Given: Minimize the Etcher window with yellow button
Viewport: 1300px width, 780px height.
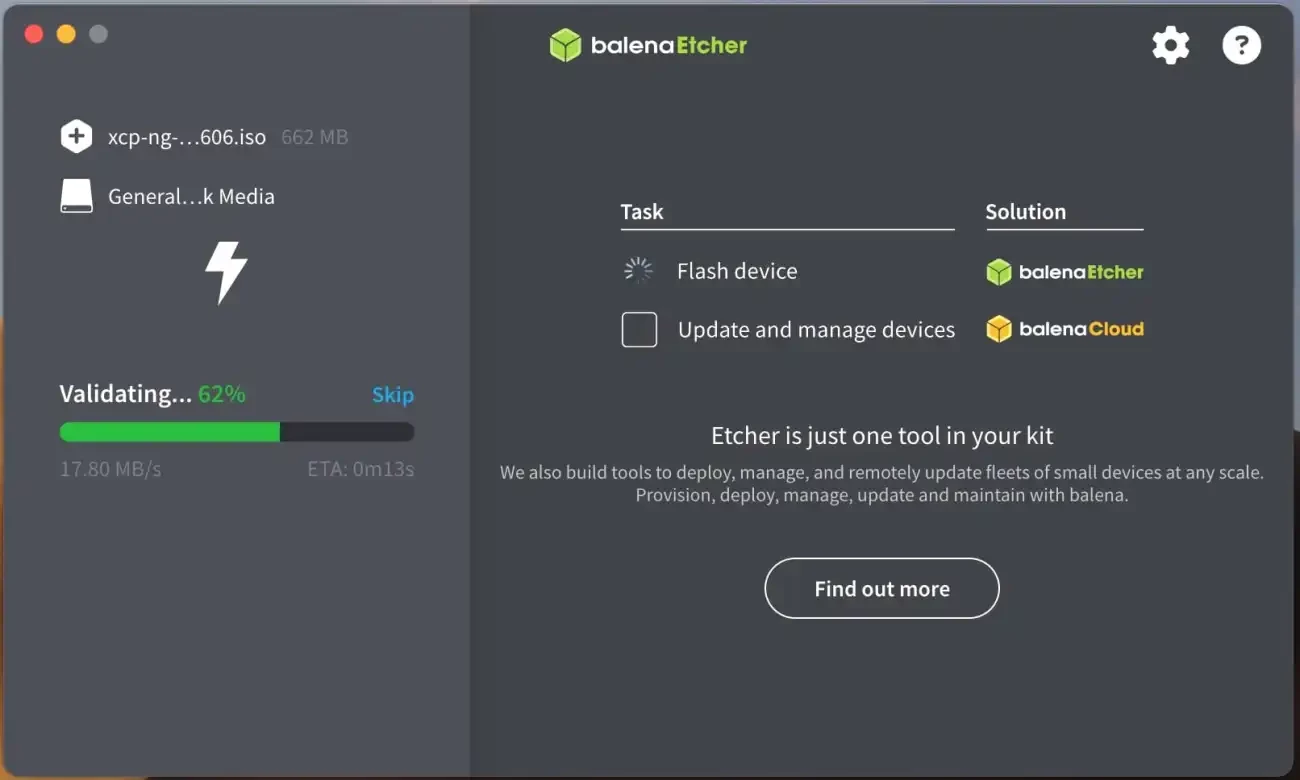Looking at the screenshot, I should (66, 34).
